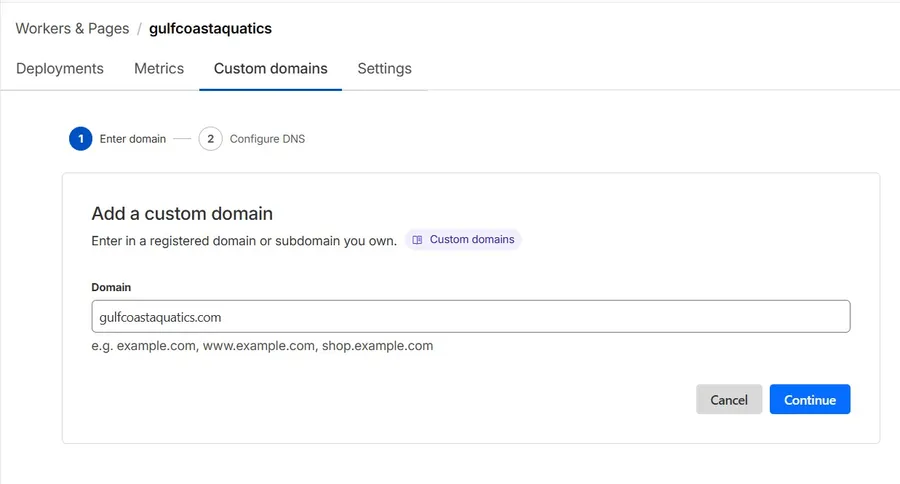Click the Cancel button

pos(729,400)
